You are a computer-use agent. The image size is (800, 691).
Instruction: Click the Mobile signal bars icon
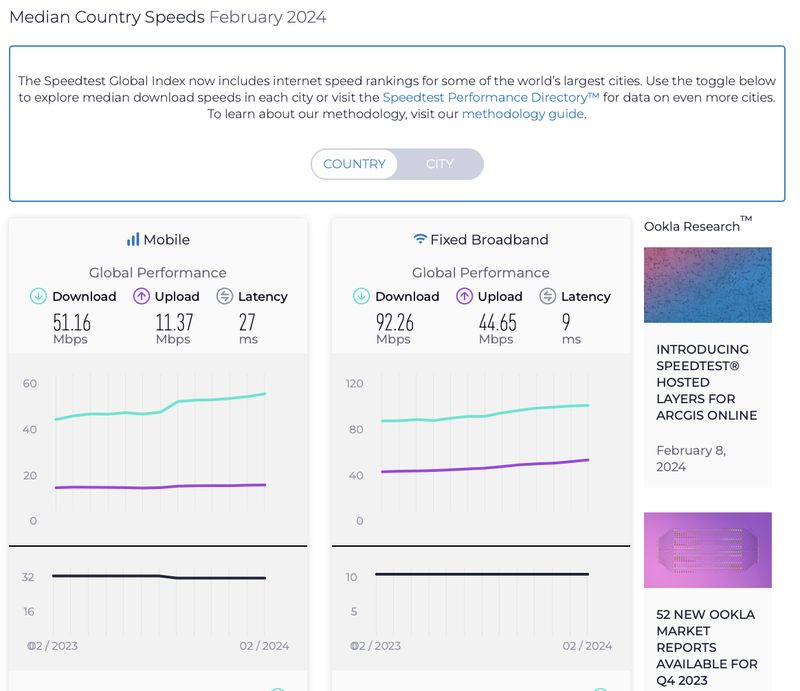(133, 239)
